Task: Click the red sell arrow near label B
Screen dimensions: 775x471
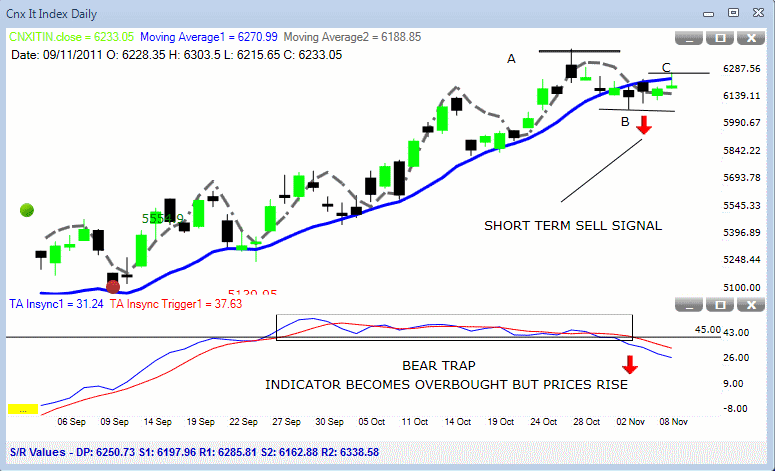Action: coord(644,125)
